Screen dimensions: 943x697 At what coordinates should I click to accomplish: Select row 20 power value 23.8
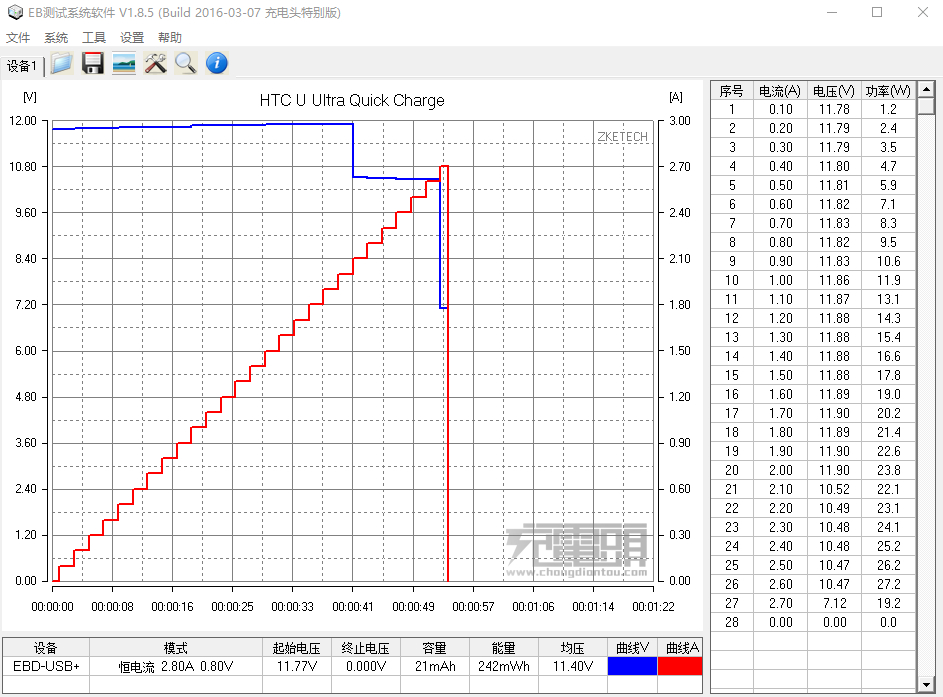(888, 470)
